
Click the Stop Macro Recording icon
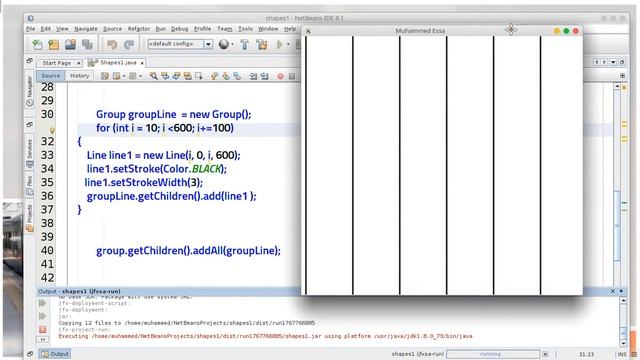292,76
